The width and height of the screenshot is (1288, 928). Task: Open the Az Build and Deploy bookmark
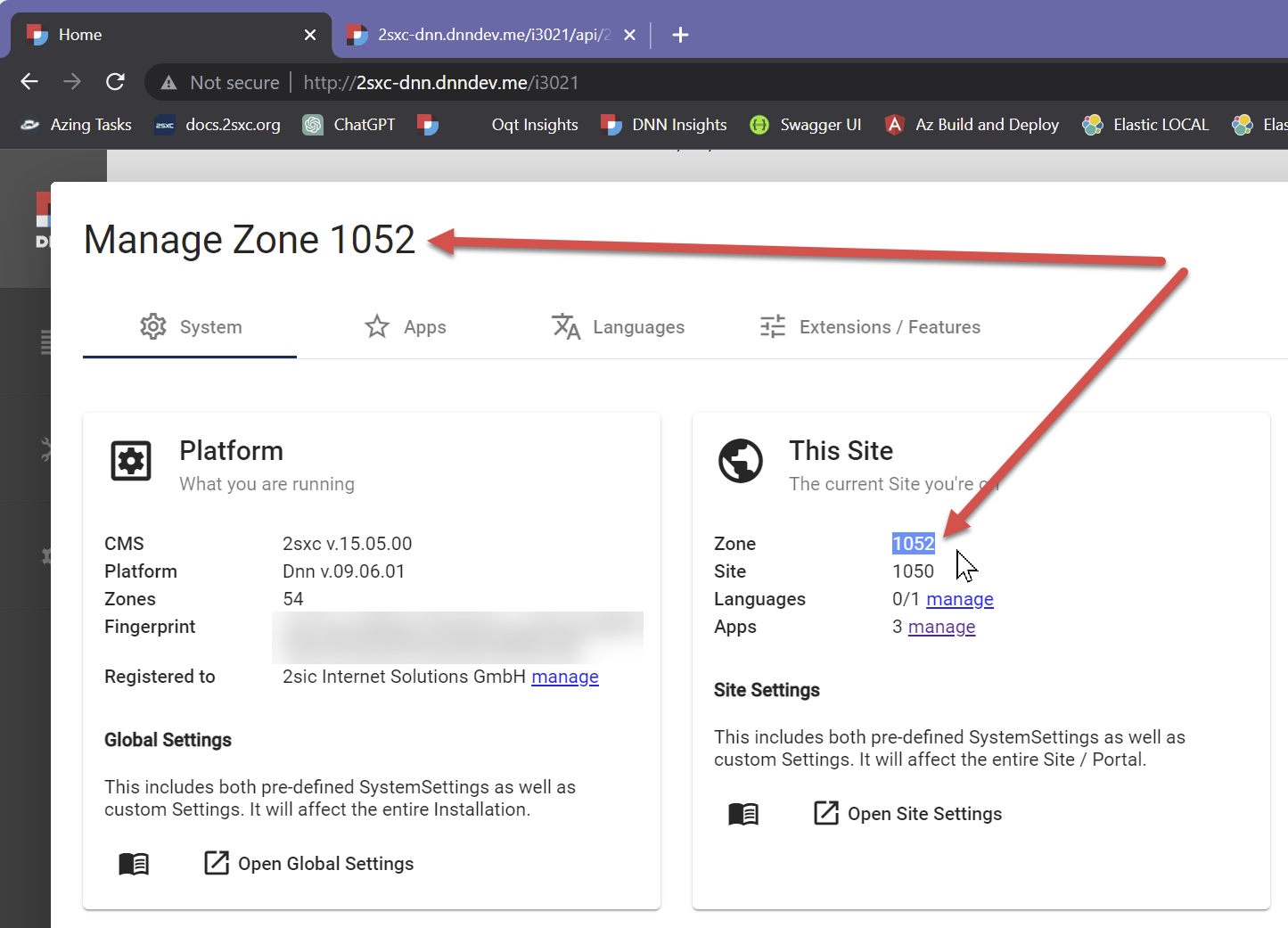coord(971,125)
